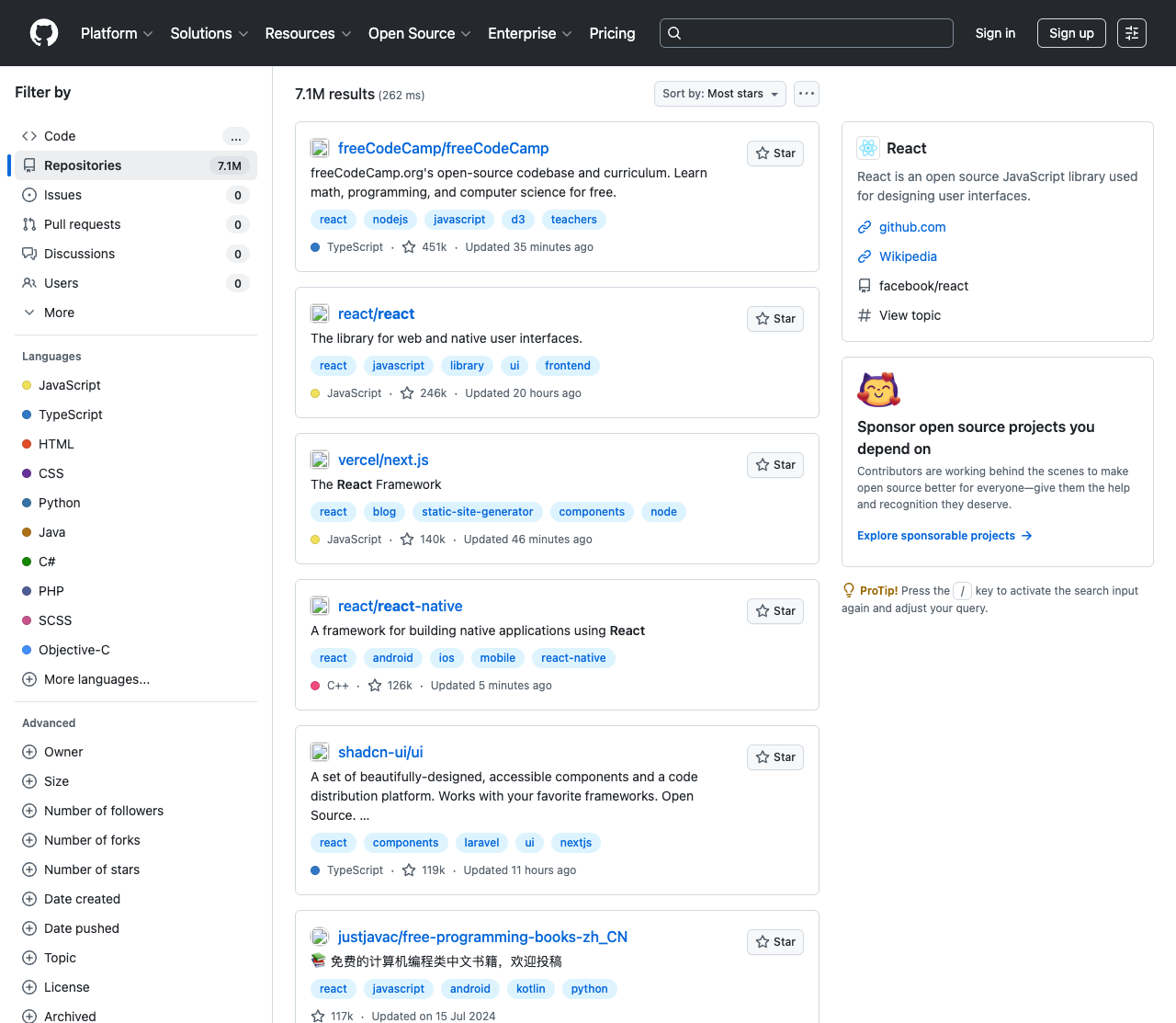1176x1023 pixels.
Task: Open the three-dot results options menu
Action: 807,94
